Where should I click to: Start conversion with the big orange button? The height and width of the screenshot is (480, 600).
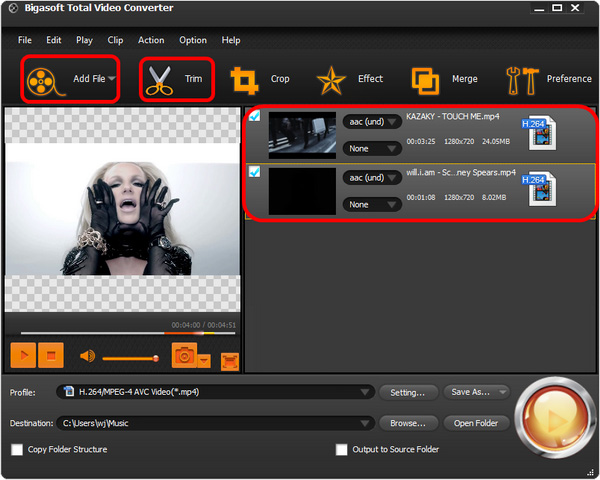pyautogui.click(x=554, y=418)
